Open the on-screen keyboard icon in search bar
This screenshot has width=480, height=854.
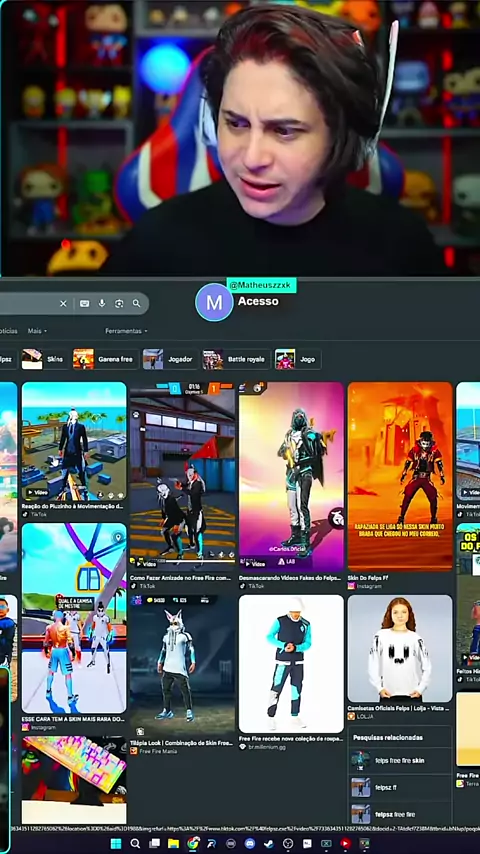pyautogui.click(x=84, y=303)
